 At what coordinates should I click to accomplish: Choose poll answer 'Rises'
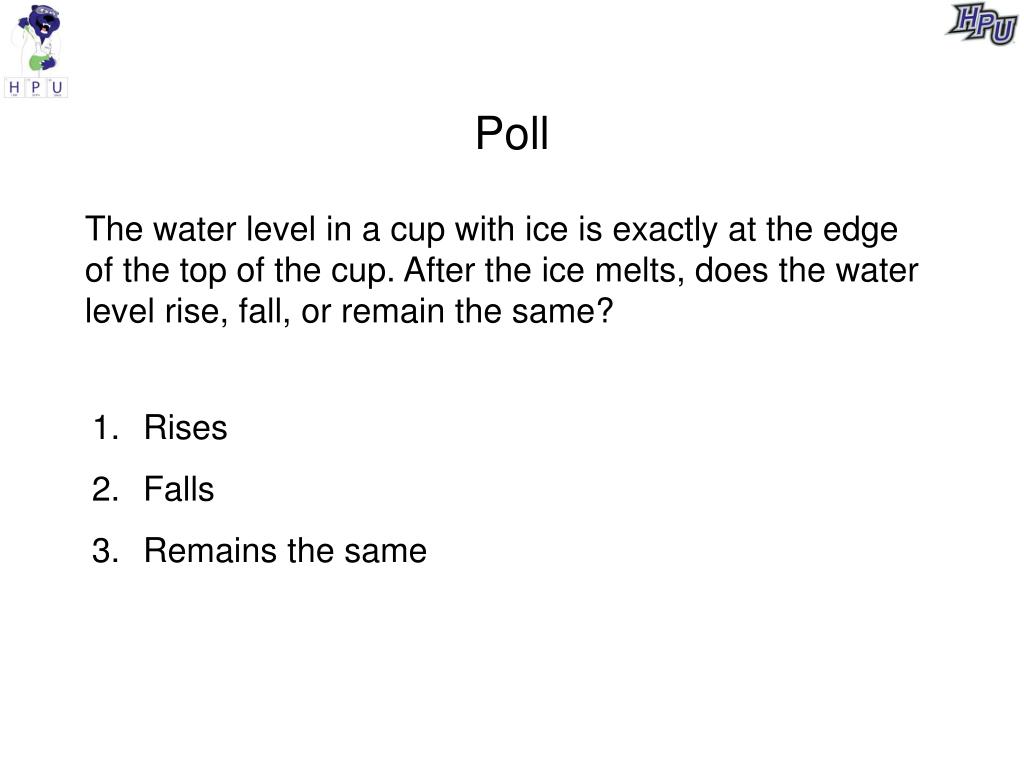pyautogui.click(x=185, y=428)
